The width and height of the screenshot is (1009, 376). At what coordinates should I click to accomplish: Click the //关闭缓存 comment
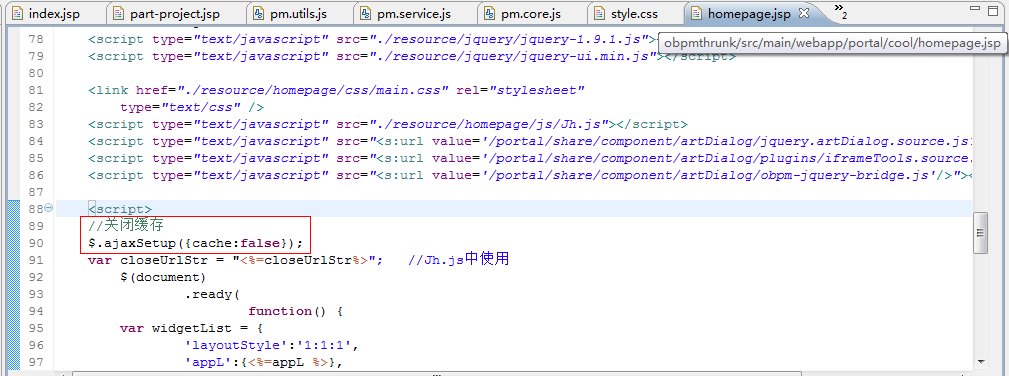(125, 225)
